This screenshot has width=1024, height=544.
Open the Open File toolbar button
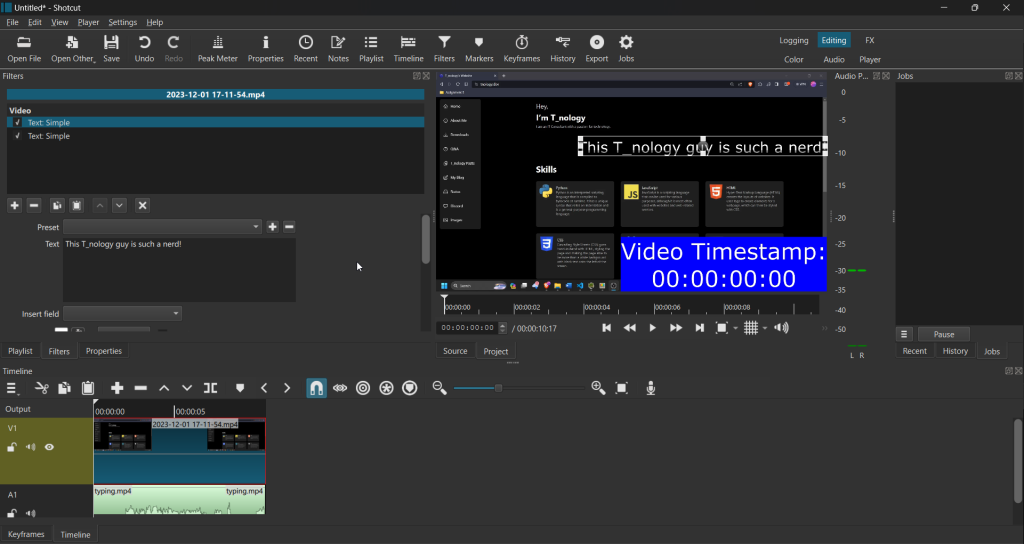[24, 49]
